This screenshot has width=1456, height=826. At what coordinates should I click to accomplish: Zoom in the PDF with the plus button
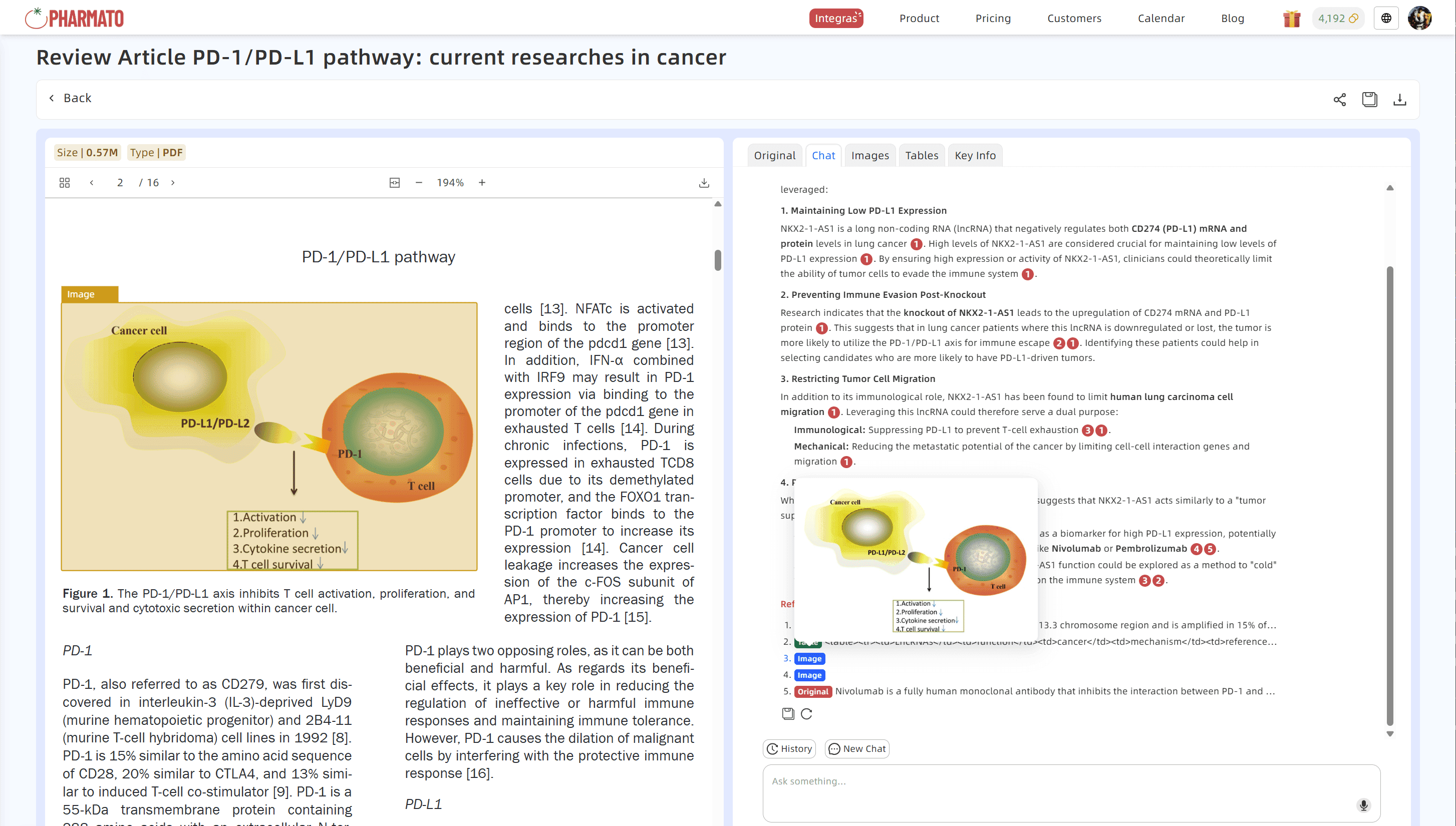pos(482,183)
